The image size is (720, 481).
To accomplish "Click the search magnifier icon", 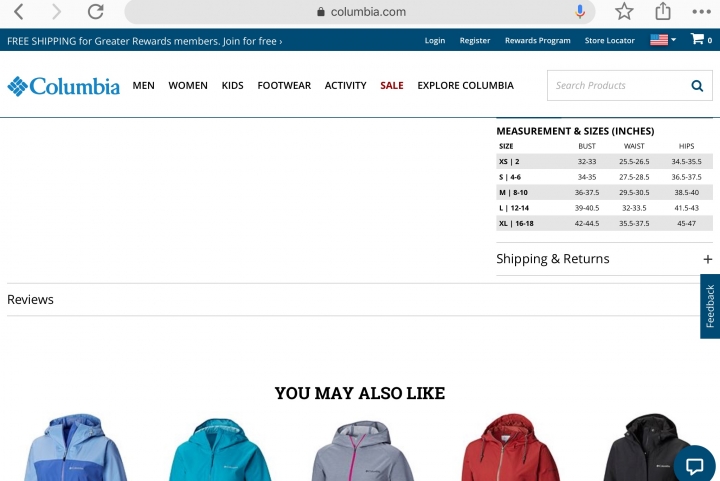I will pyautogui.click(x=697, y=85).
